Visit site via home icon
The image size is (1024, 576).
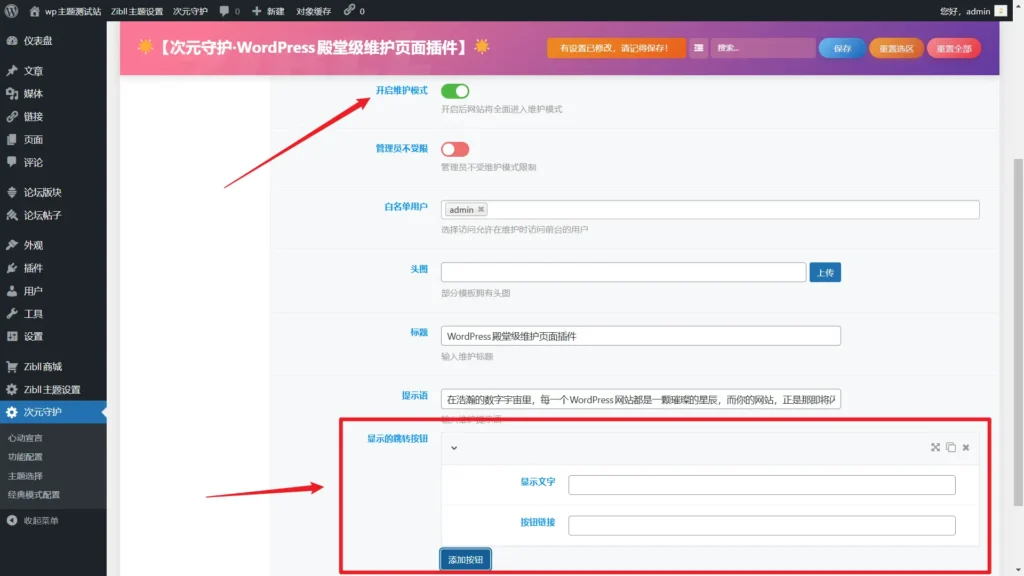[35, 11]
